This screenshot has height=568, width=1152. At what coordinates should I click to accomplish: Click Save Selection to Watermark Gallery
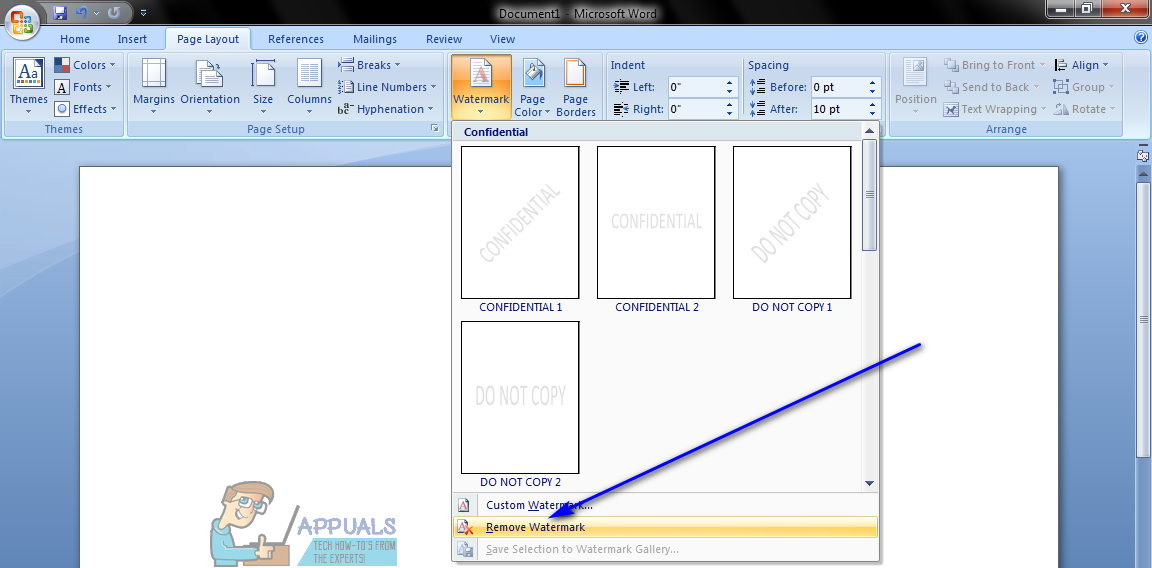666,549
